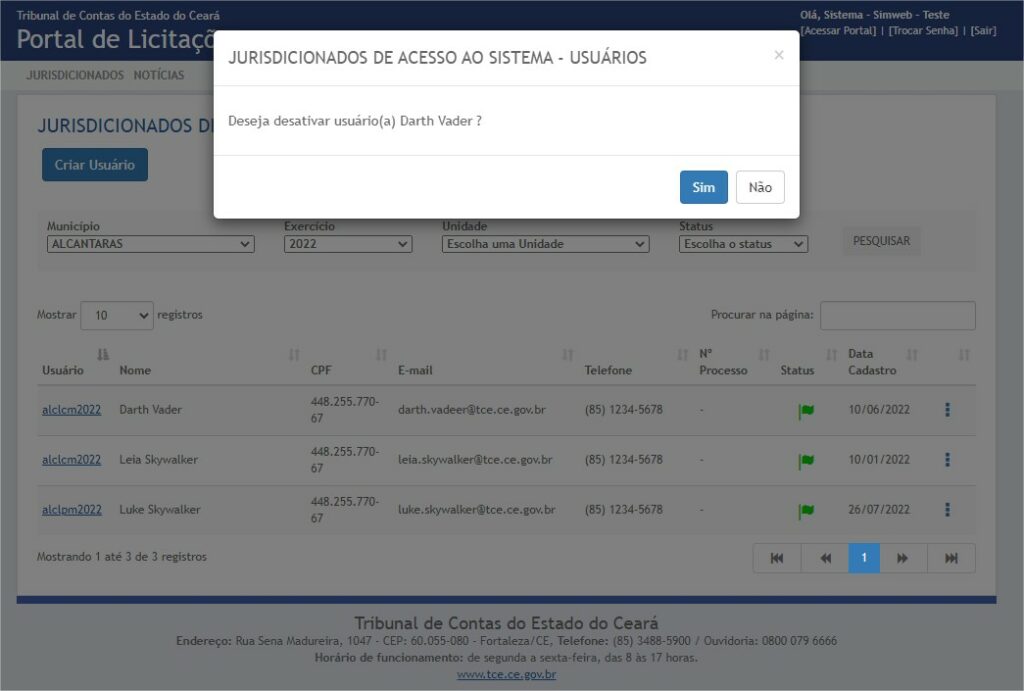
Task: Go to the first page of results
Action: 777,558
